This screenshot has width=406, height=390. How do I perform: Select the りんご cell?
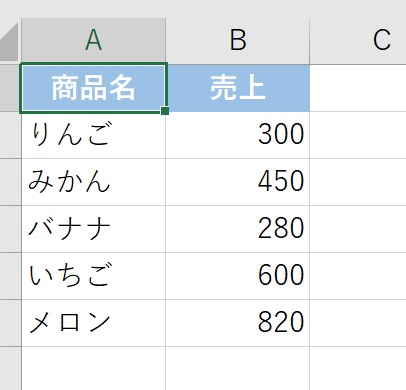(94, 135)
